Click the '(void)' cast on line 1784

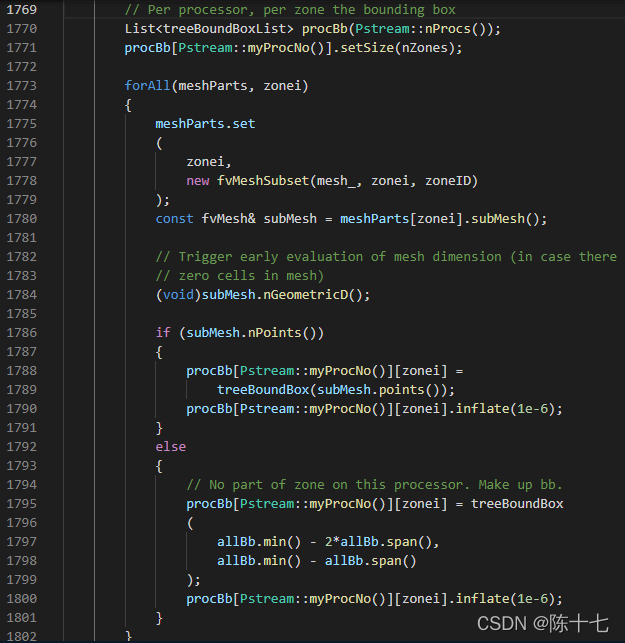pos(178,295)
